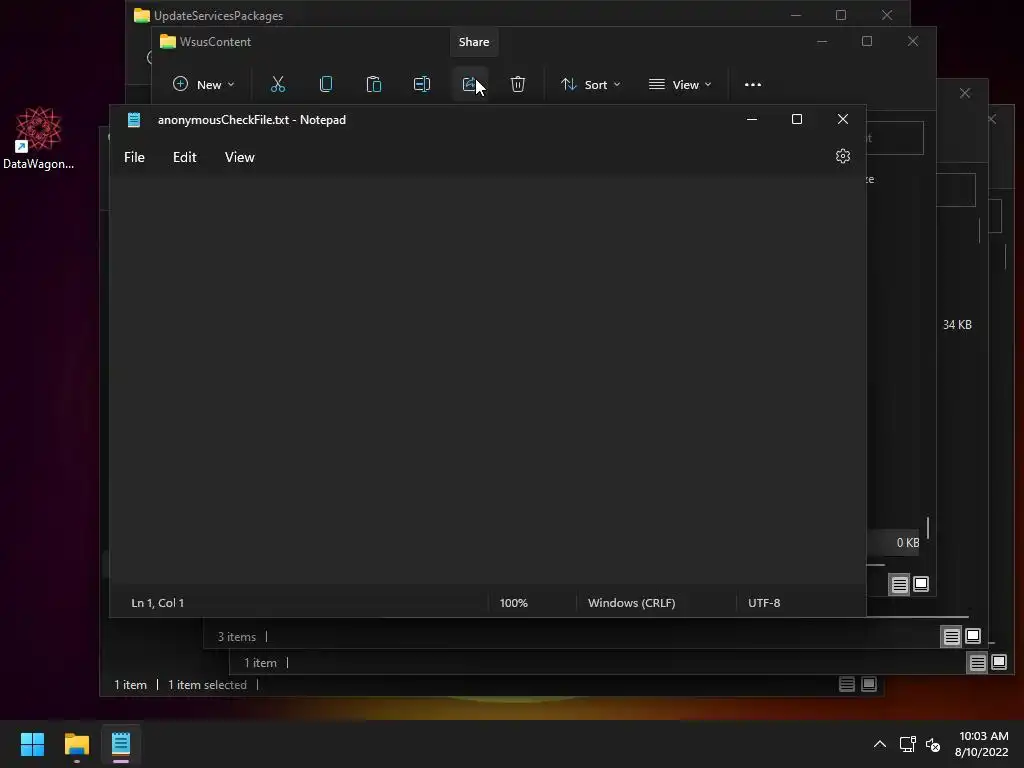Minimize the Notepad window
1024x768 pixels.
coord(752,119)
